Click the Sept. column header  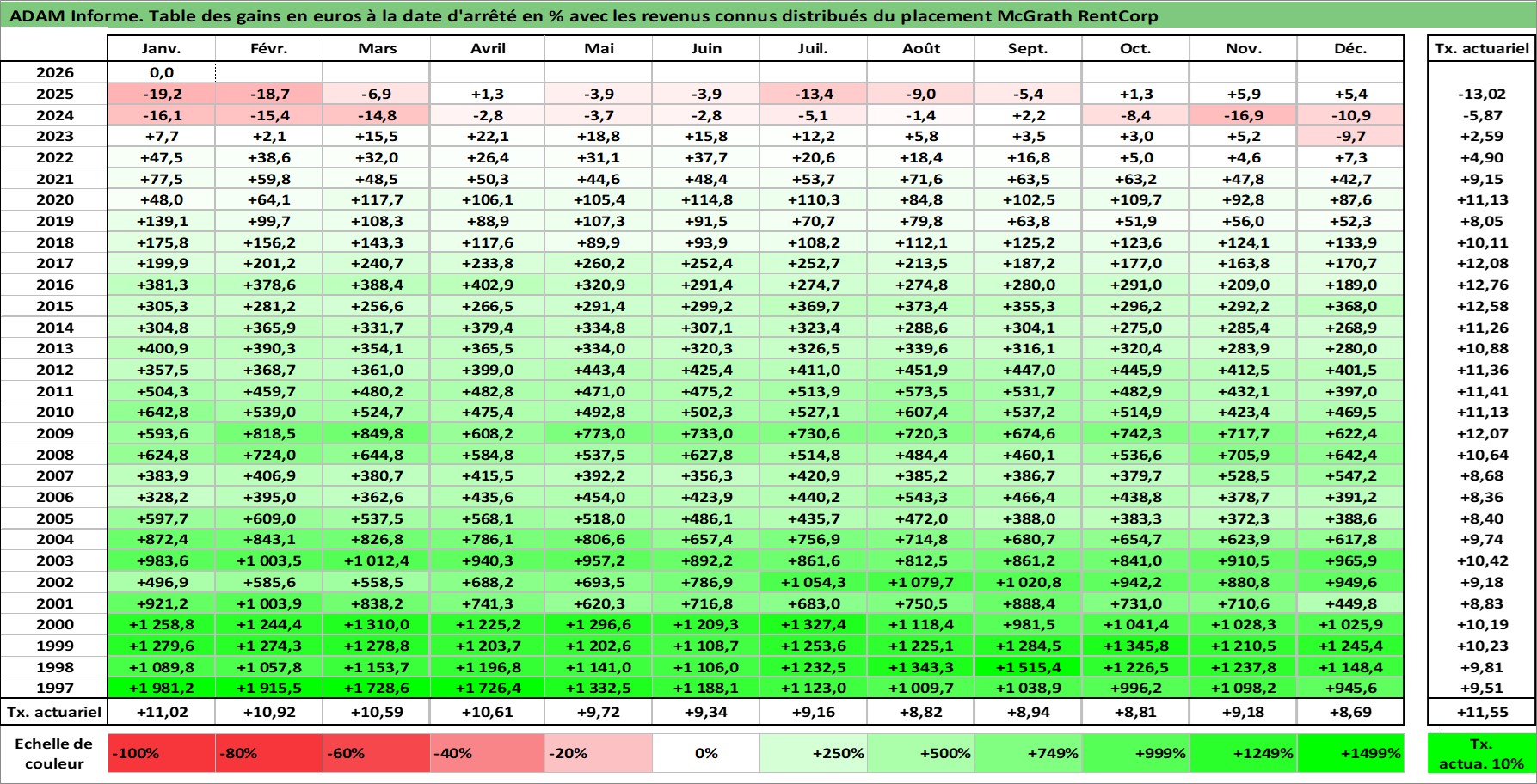click(1029, 48)
